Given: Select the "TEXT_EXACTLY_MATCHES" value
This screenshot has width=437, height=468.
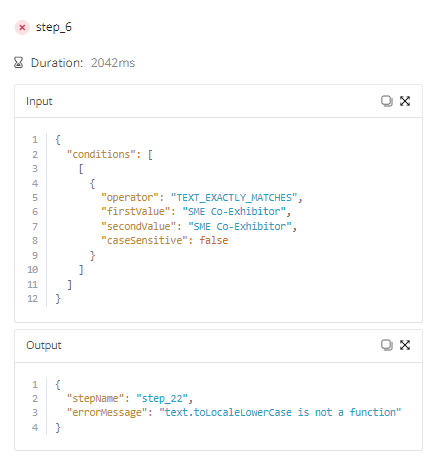Looking at the screenshot, I should coord(234,198).
